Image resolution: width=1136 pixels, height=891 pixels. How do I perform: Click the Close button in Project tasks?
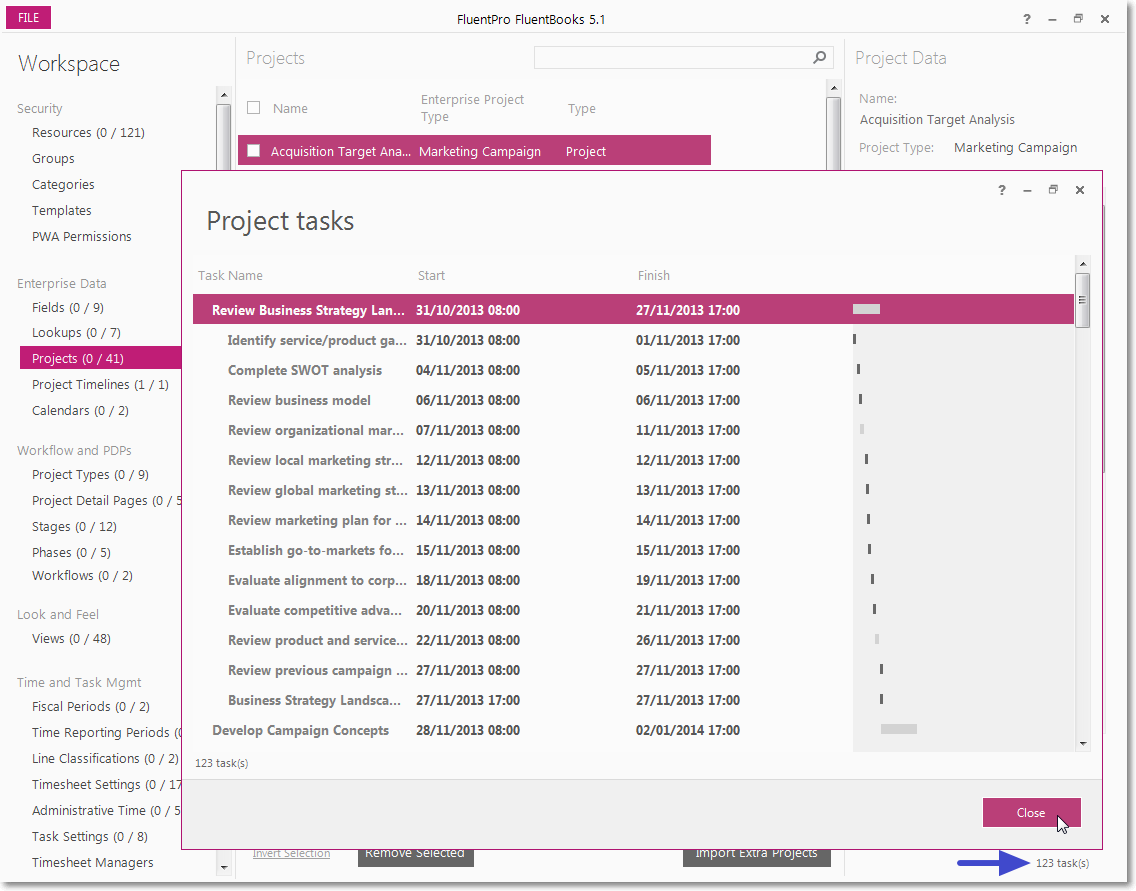(x=1031, y=813)
